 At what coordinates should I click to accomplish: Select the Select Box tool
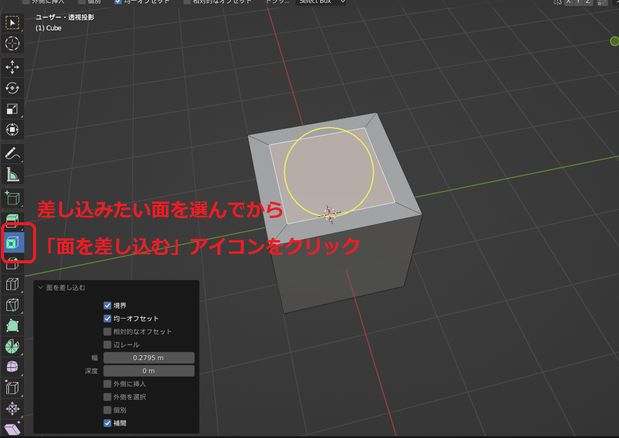point(12,23)
